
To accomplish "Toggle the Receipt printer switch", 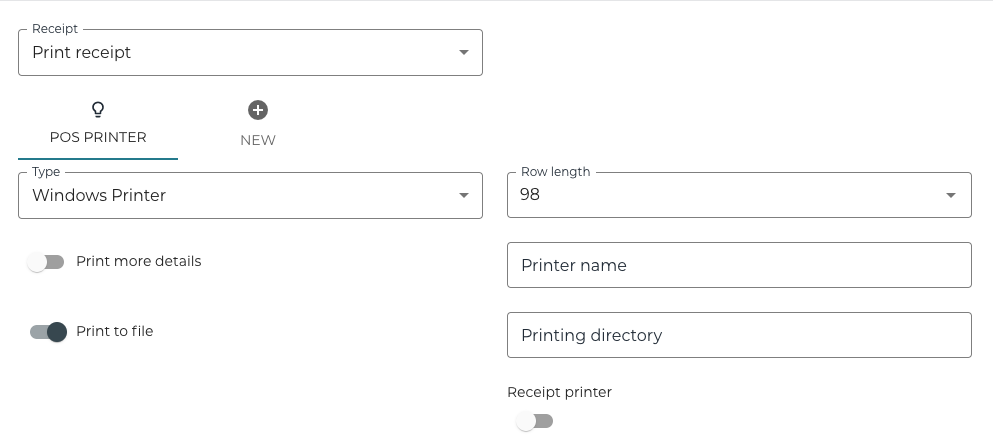I will pos(535,421).
